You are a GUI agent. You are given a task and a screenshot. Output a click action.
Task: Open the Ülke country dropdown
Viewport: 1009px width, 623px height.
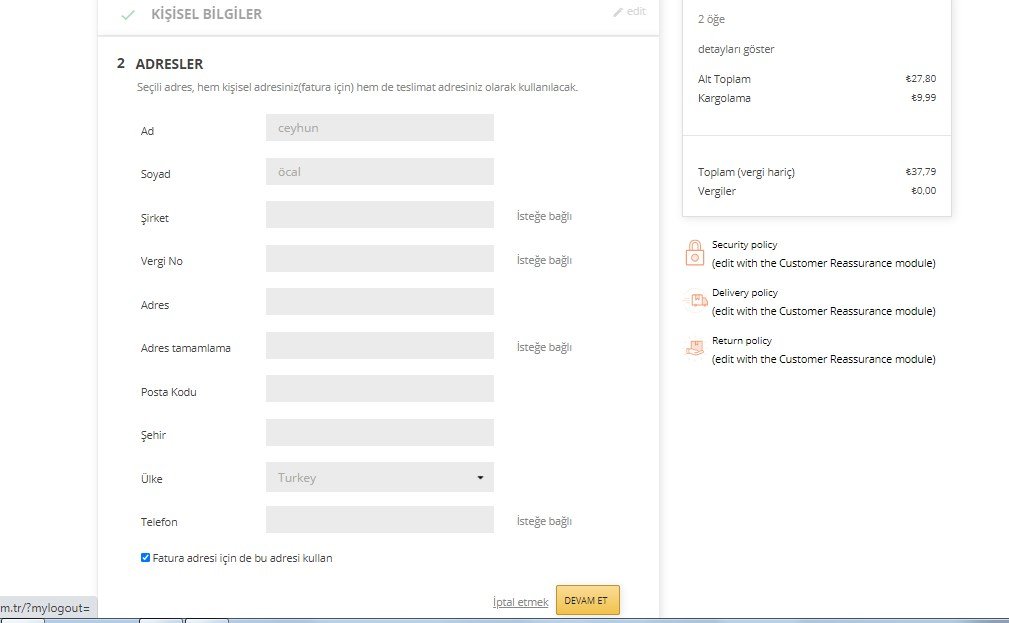click(x=380, y=477)
